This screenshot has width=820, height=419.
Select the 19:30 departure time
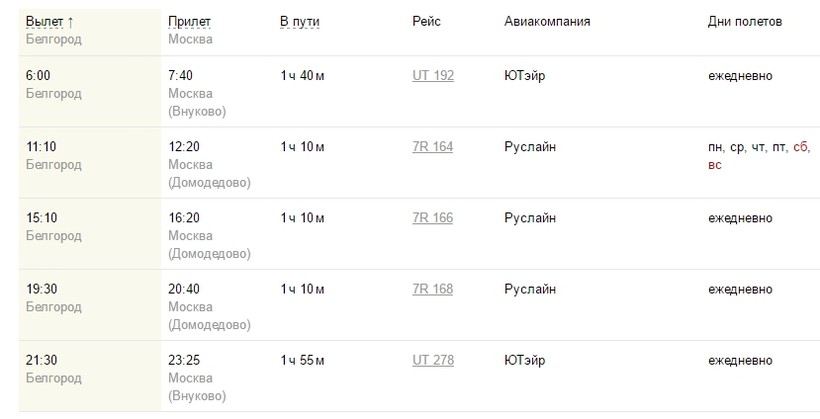(41, 289)
